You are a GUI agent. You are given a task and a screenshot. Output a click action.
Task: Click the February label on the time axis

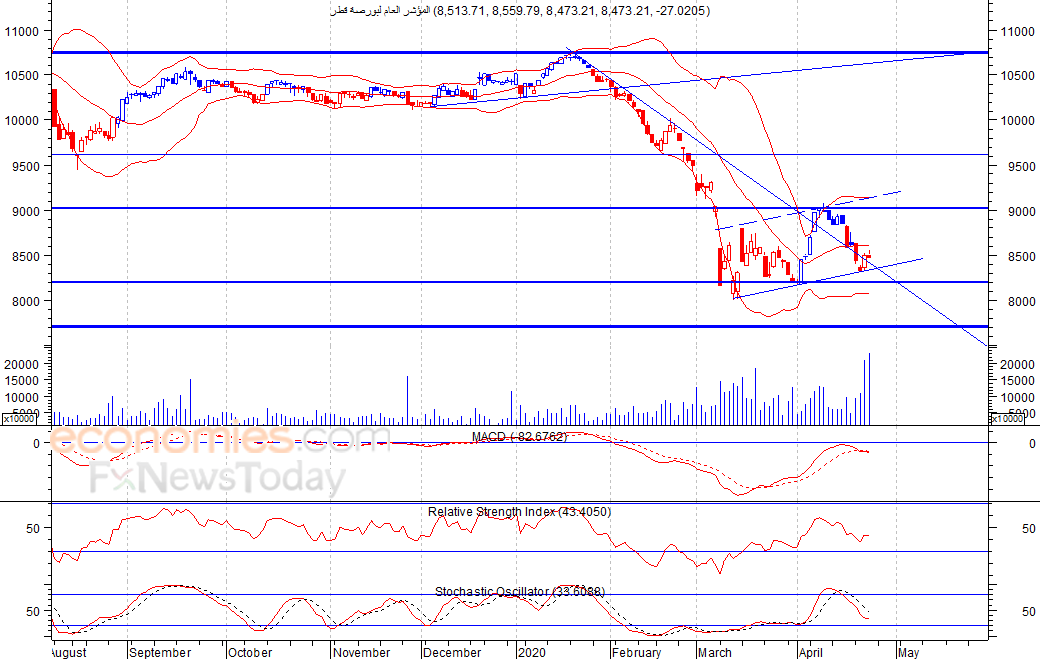636,652
